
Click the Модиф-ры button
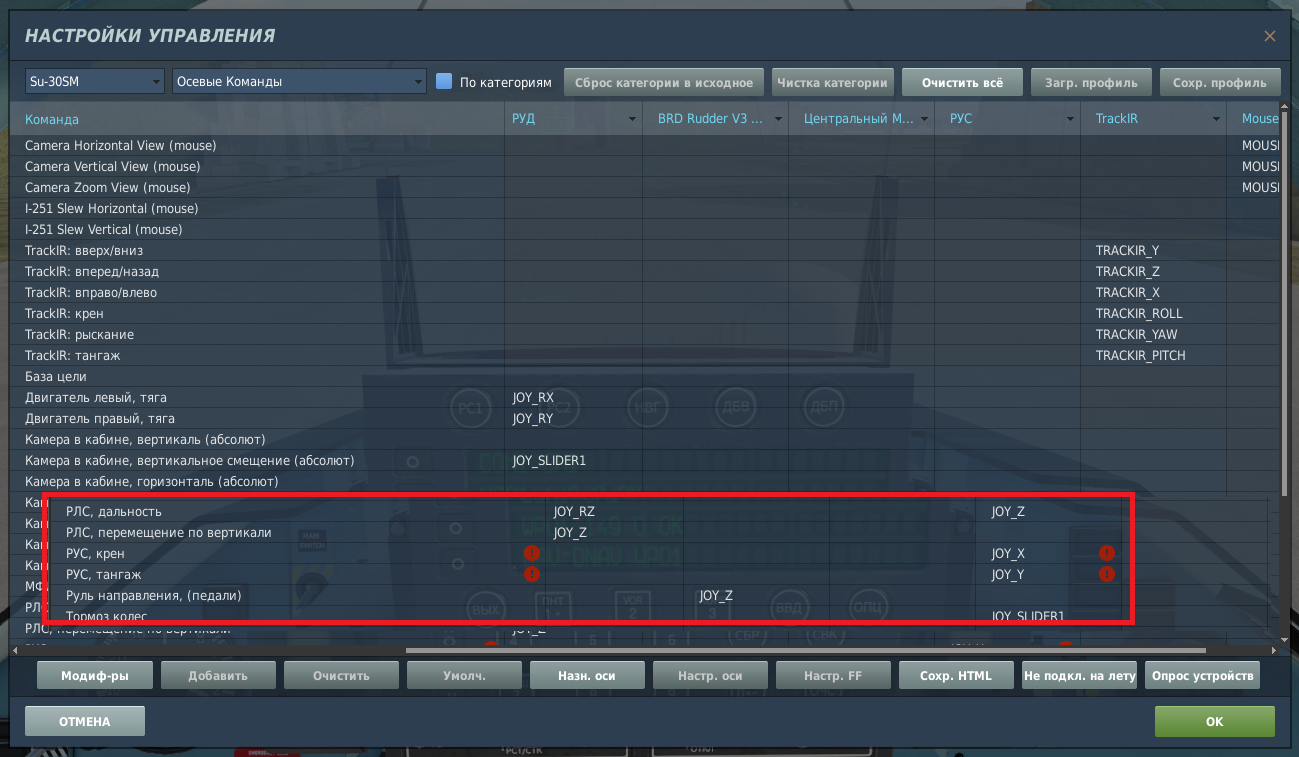point(95,676)
